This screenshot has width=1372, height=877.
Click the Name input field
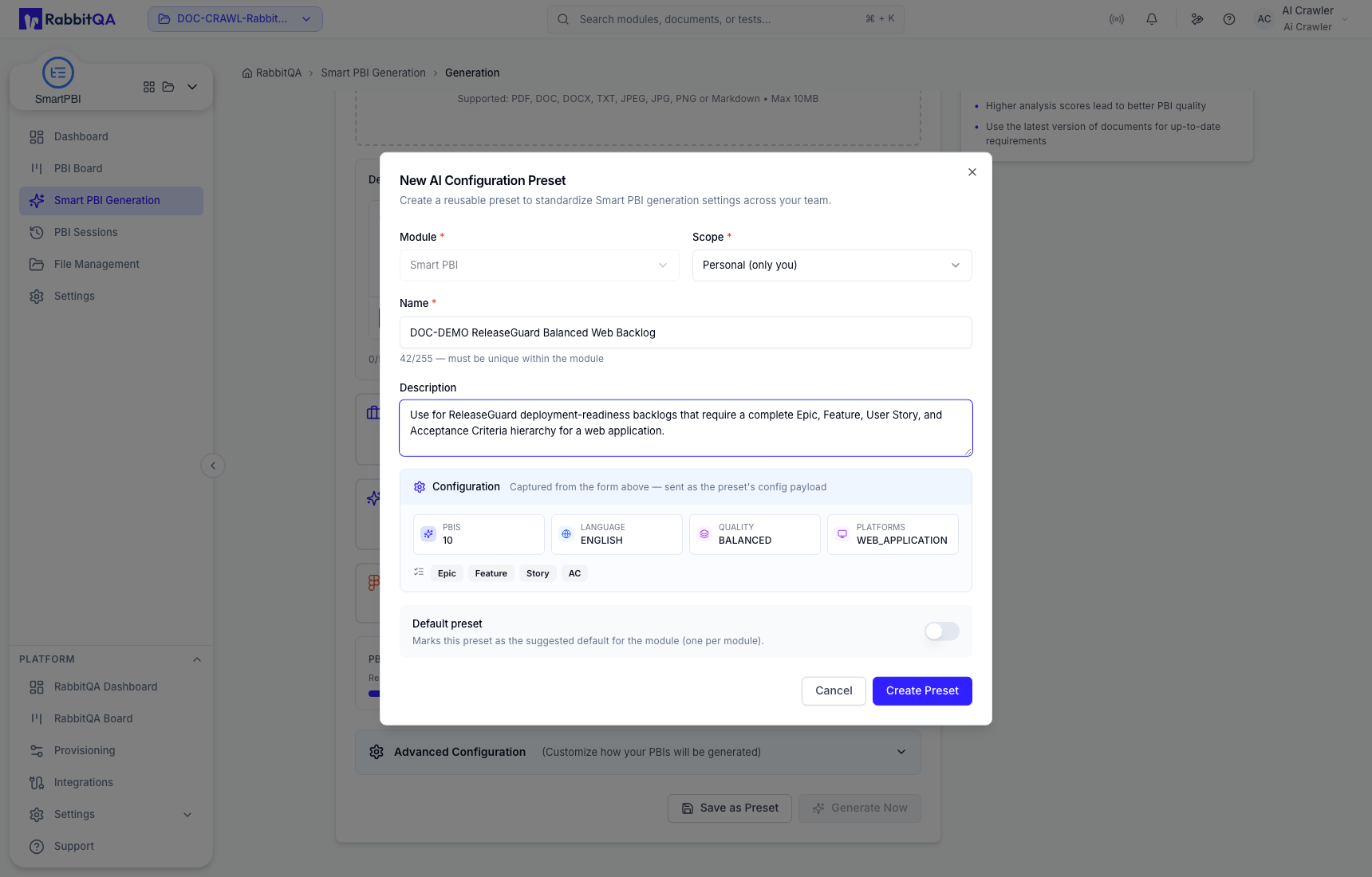(686, 332)
